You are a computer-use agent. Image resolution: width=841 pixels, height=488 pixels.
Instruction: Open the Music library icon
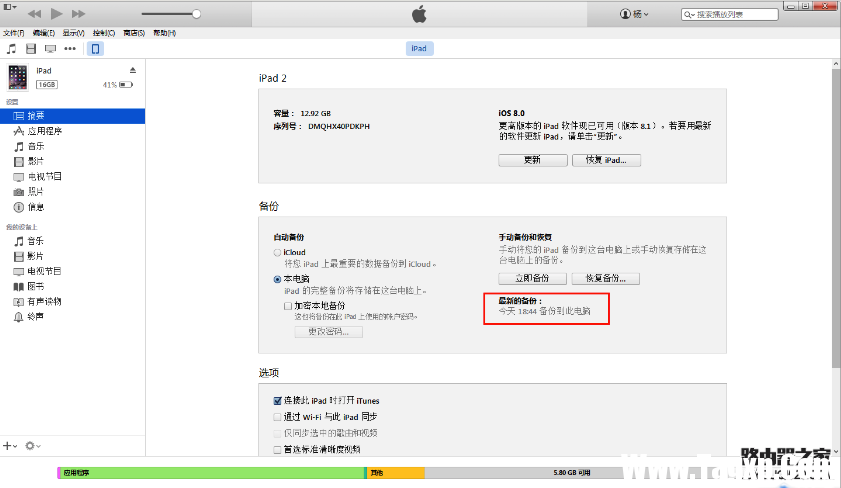(x=11, y=49)
